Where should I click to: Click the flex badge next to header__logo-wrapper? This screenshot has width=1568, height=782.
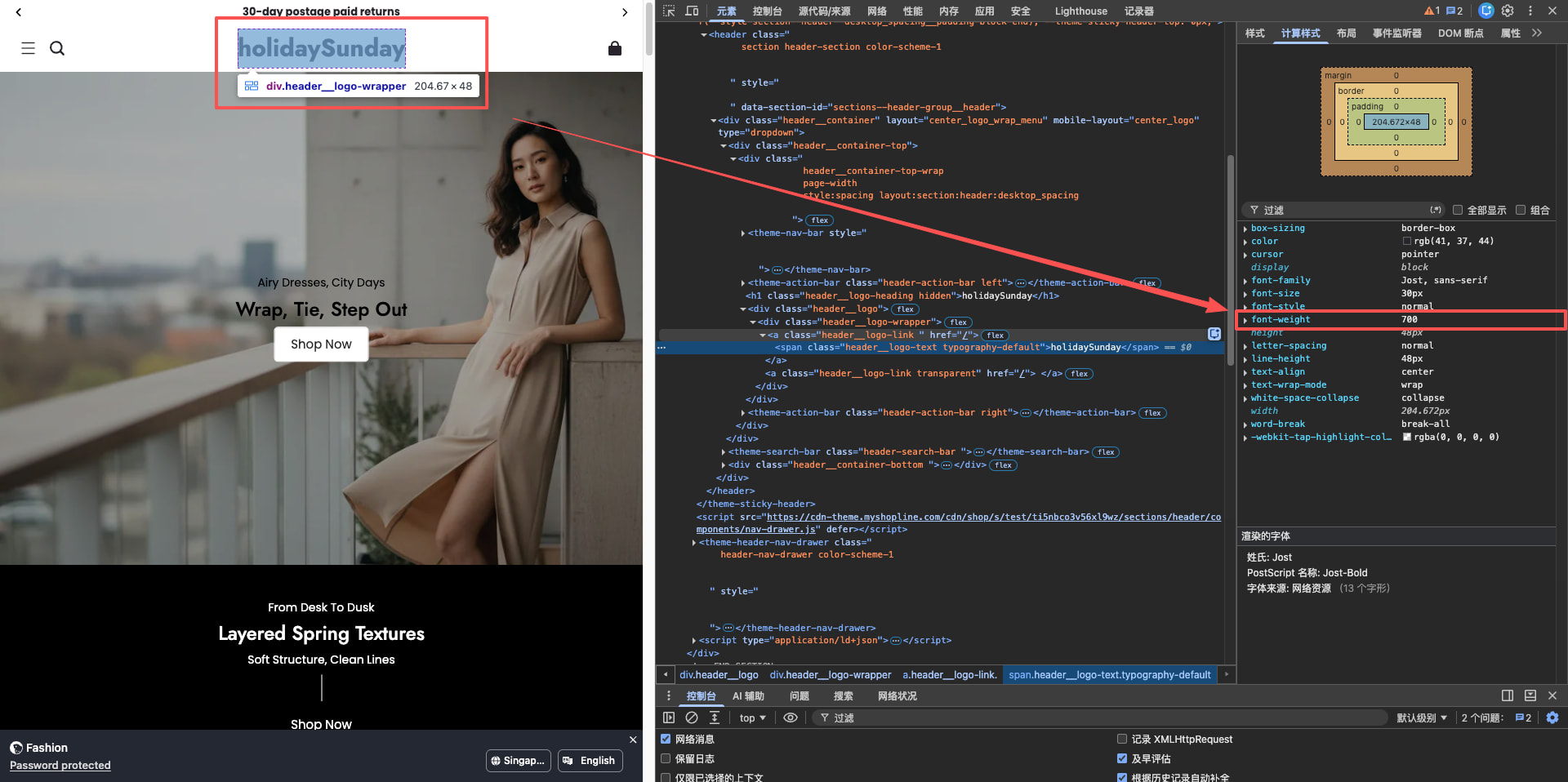(959, 322)
